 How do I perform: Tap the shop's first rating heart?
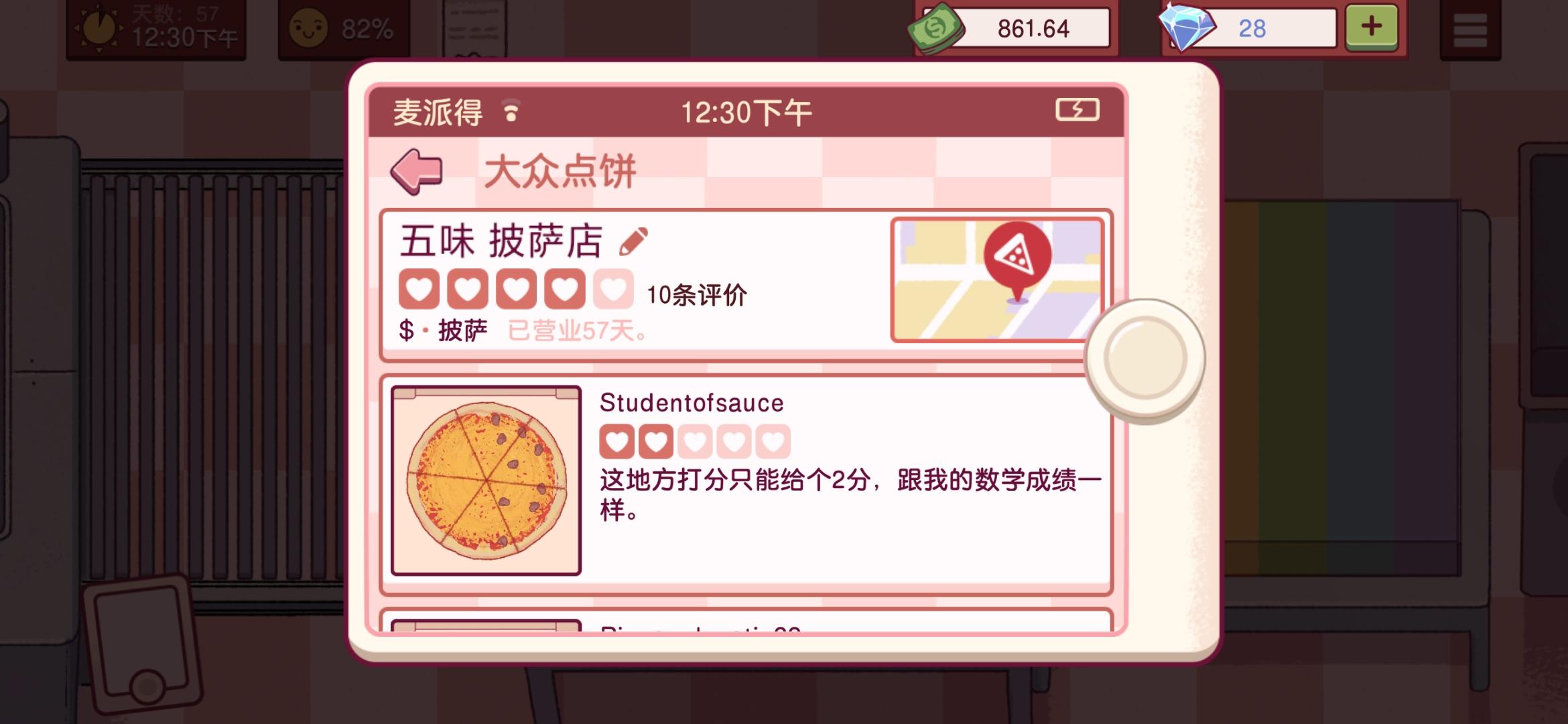(x=419, y=290)
